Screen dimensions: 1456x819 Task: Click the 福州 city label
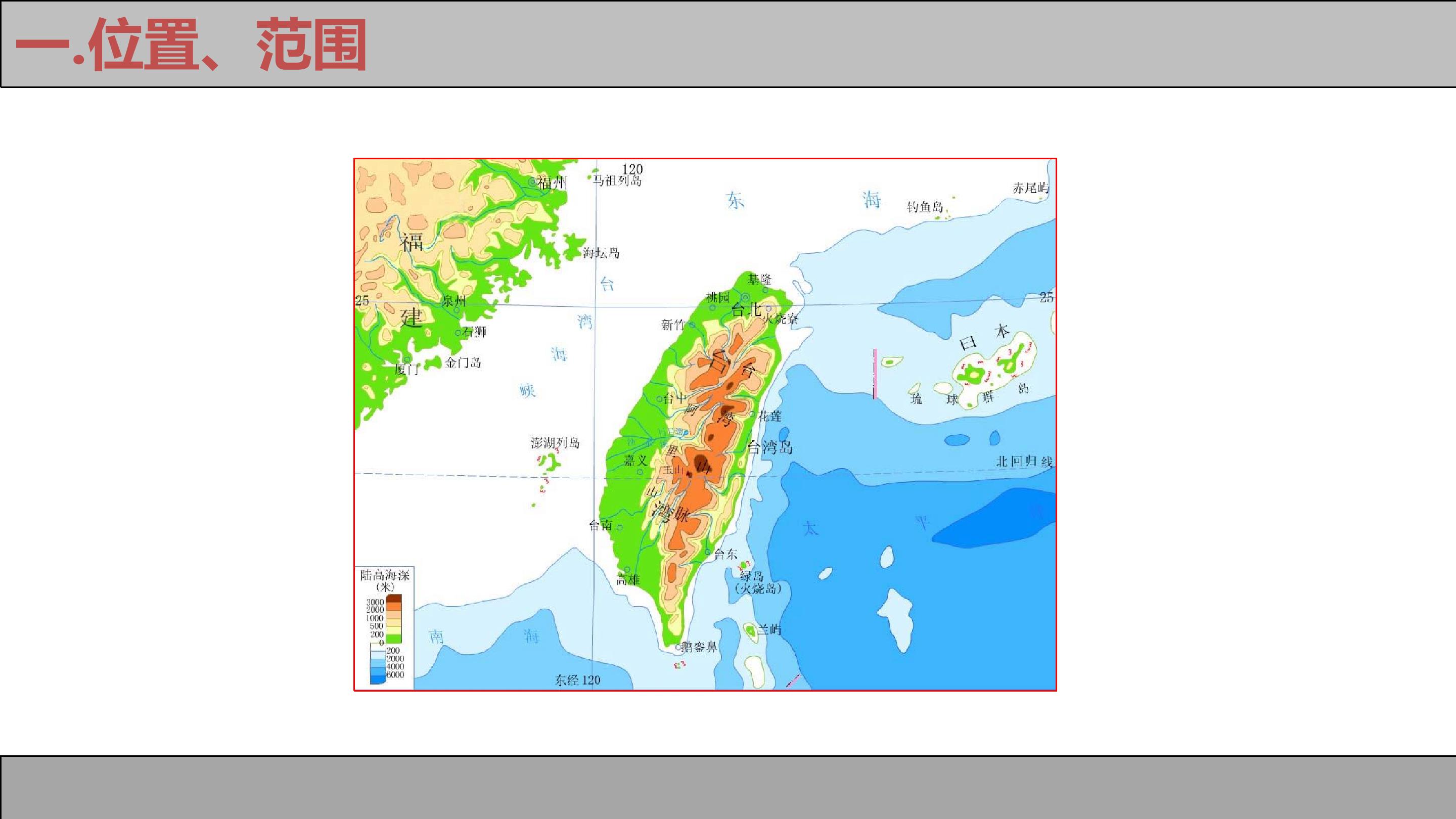click(x=552, y=183)
